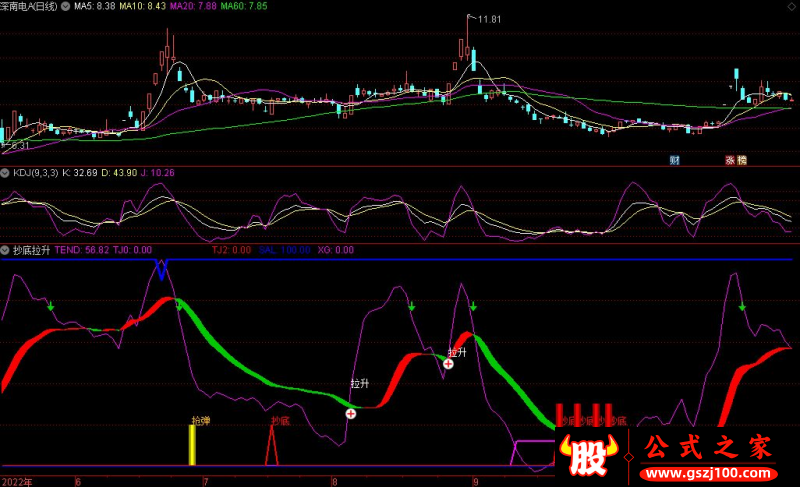Click the D: 43.90 value
This screenshot has height=487, width=800.
coord(119,173)
